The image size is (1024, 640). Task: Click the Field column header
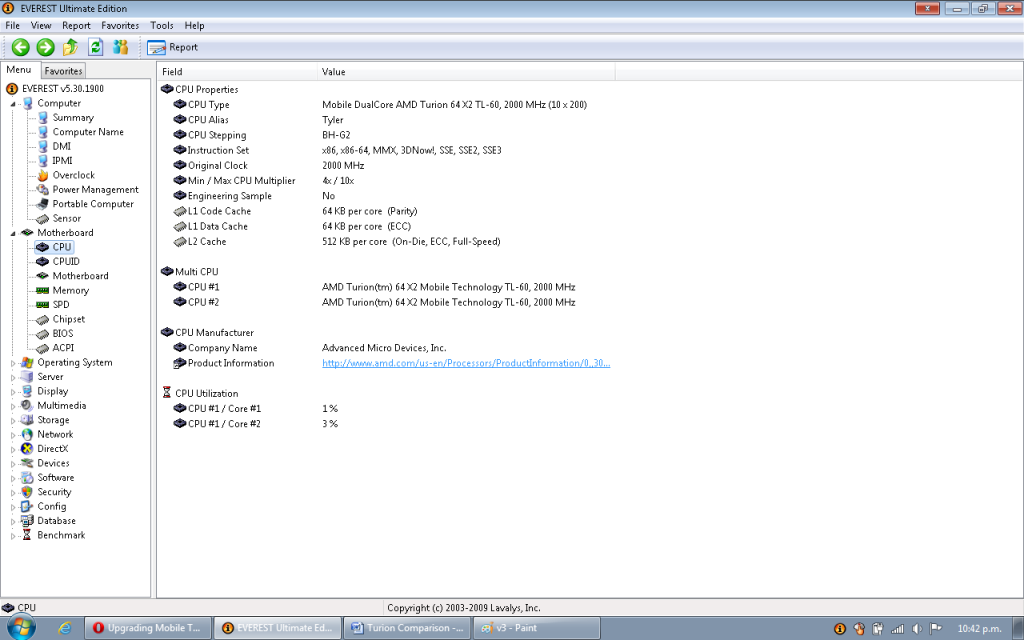(x=237, y=72)
